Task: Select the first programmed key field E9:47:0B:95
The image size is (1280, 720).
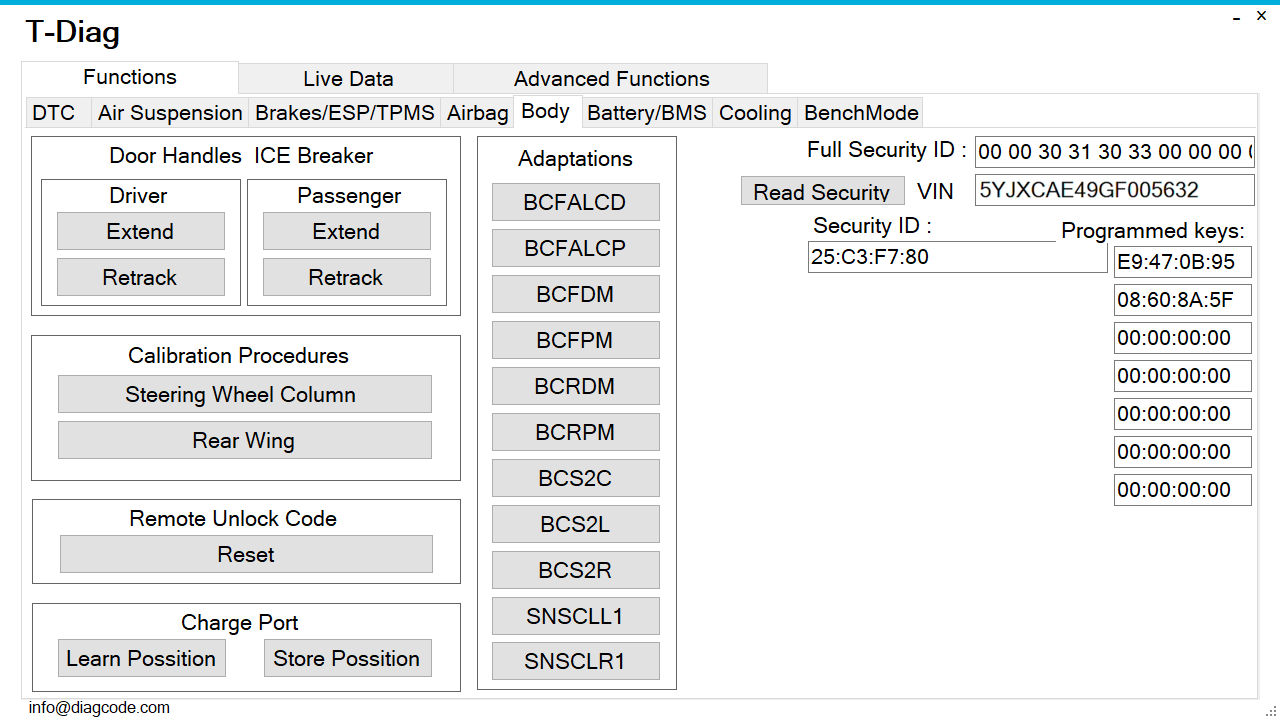Action: click(x=1183, y=262)
